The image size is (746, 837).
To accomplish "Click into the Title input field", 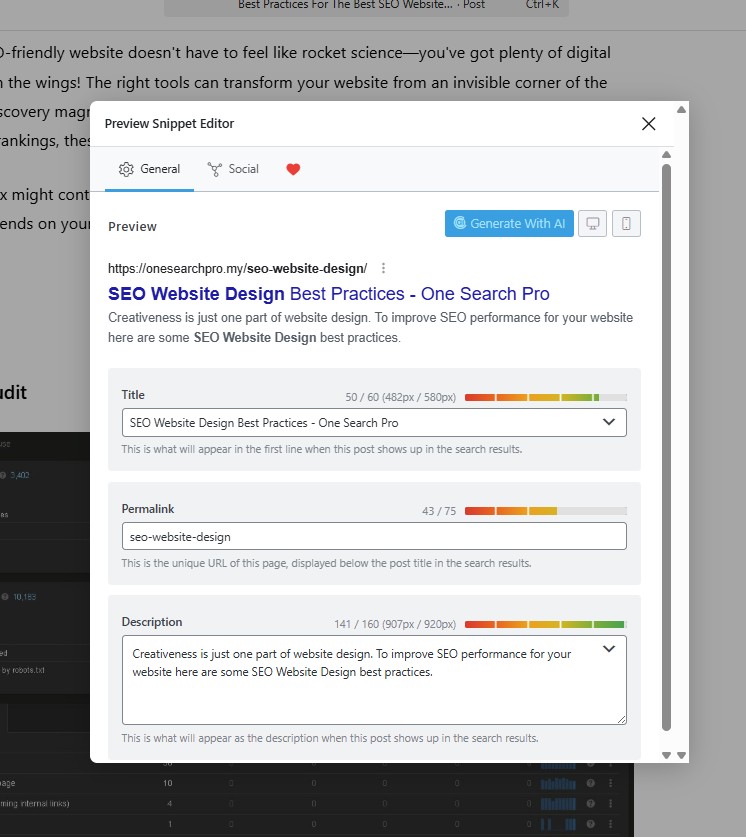I will point(374,423).
